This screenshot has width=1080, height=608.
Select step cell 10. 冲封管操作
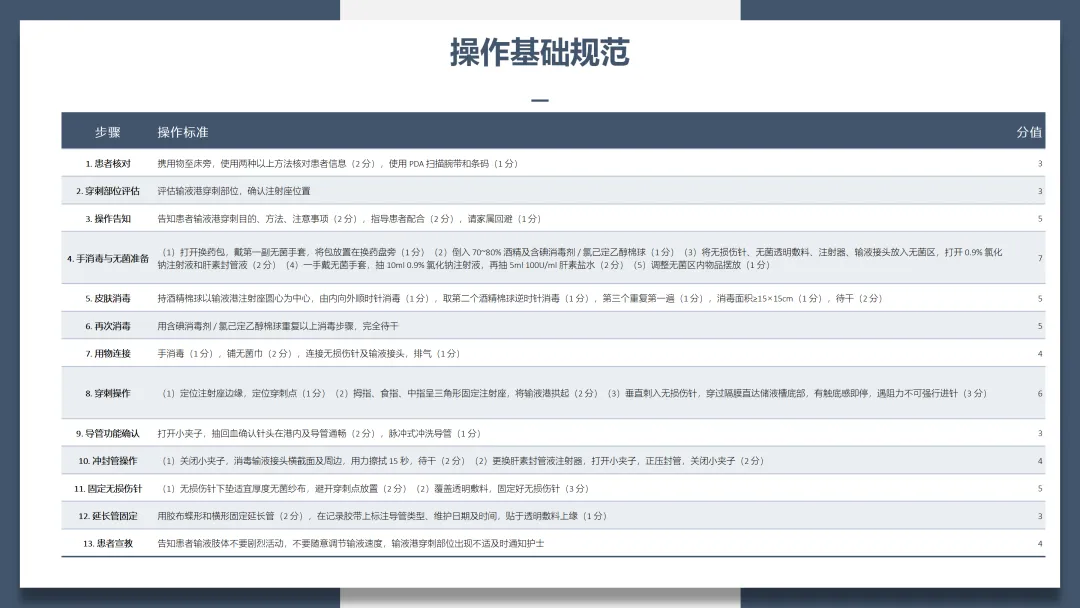tap(107, 461)
